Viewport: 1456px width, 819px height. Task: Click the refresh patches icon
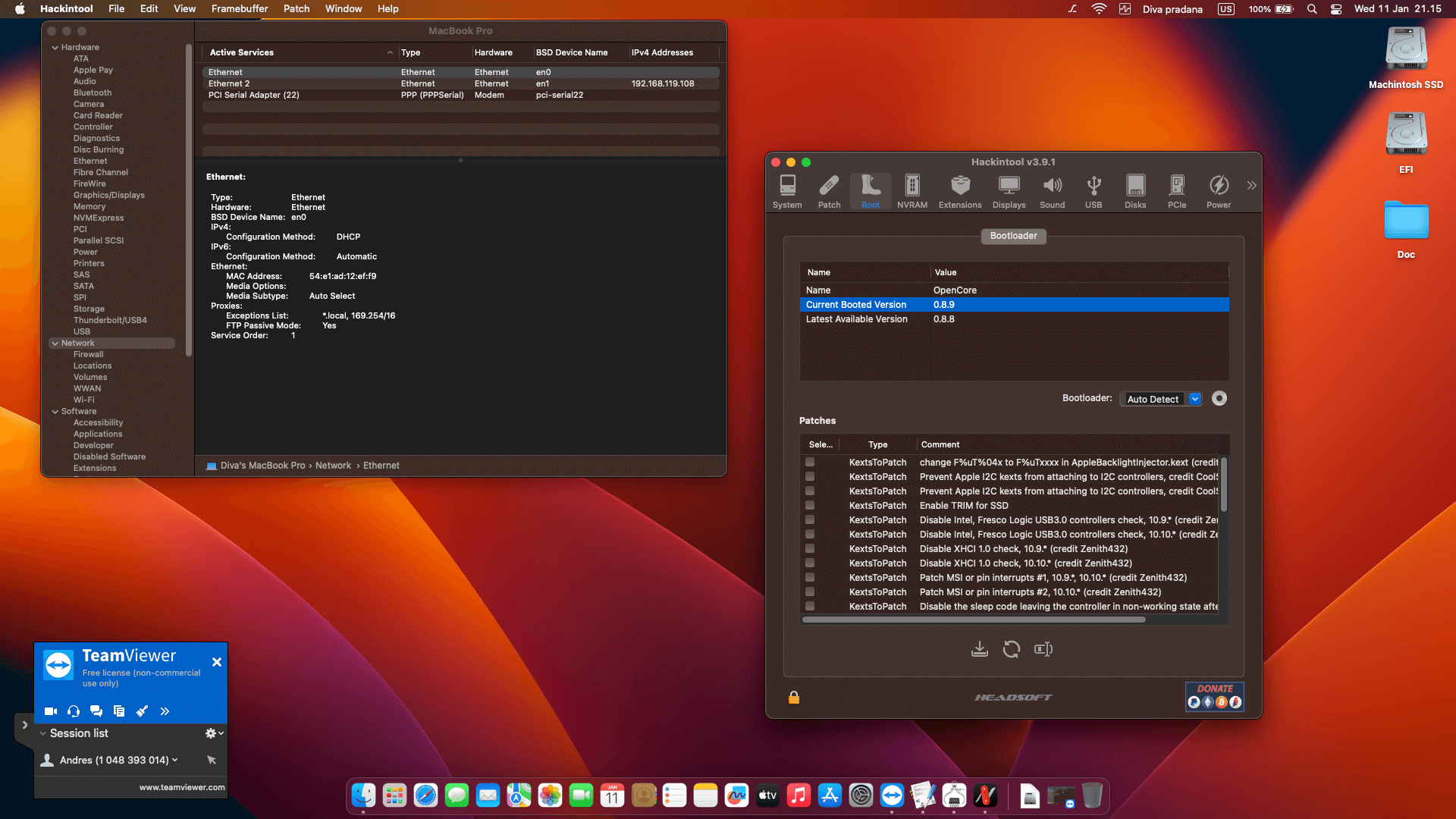(x=1011, y=649)
